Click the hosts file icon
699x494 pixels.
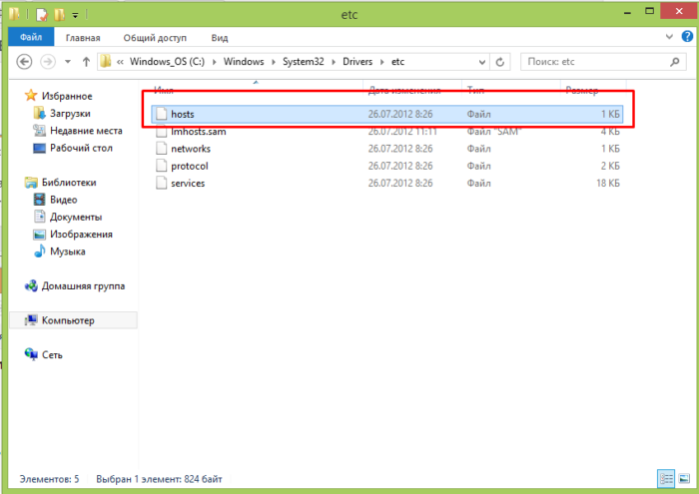tap(161, 114)
